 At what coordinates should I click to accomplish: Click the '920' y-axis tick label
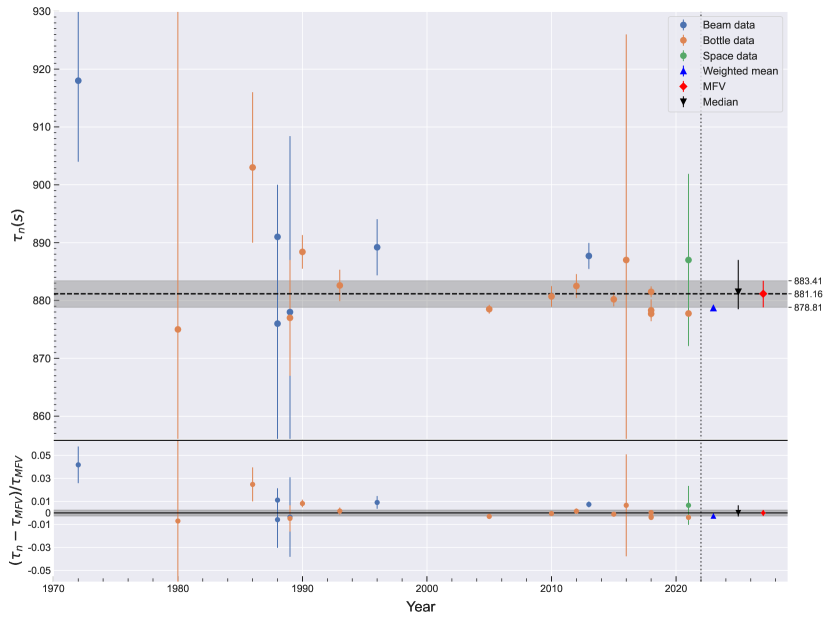(41, 69)
